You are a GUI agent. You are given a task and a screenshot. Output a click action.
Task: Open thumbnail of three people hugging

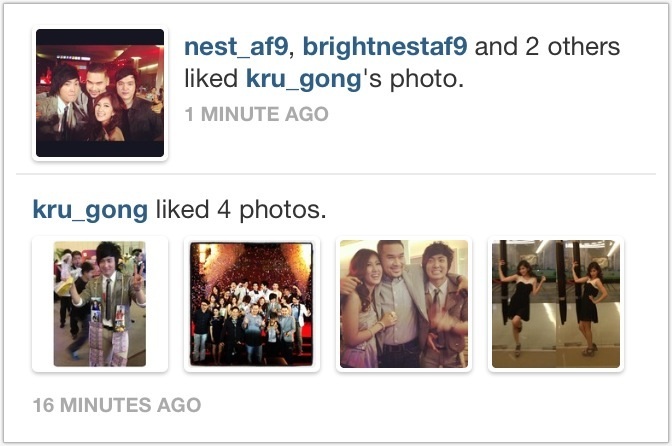tap(404, 304)
